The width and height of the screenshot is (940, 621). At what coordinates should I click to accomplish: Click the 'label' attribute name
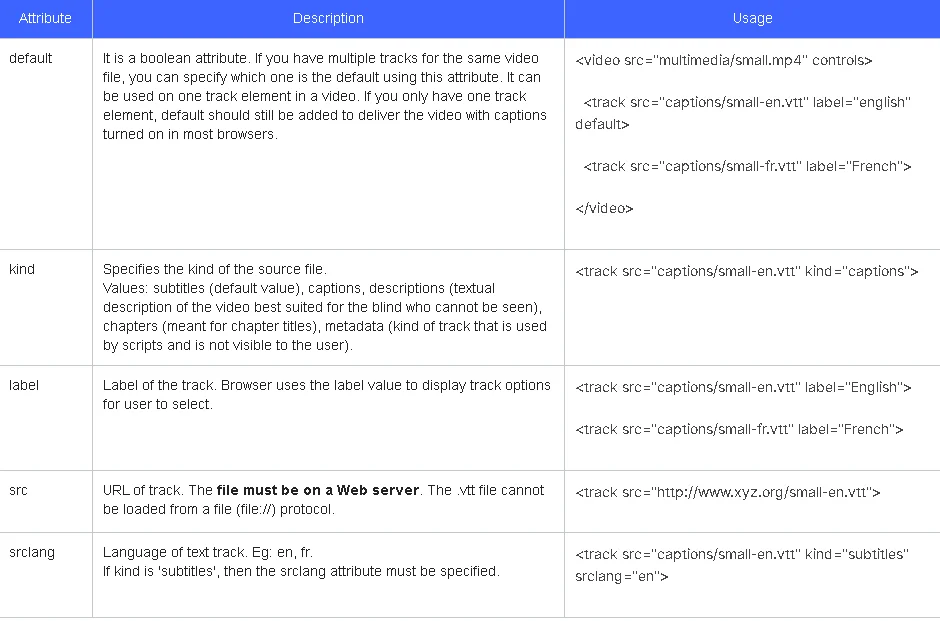24,385
